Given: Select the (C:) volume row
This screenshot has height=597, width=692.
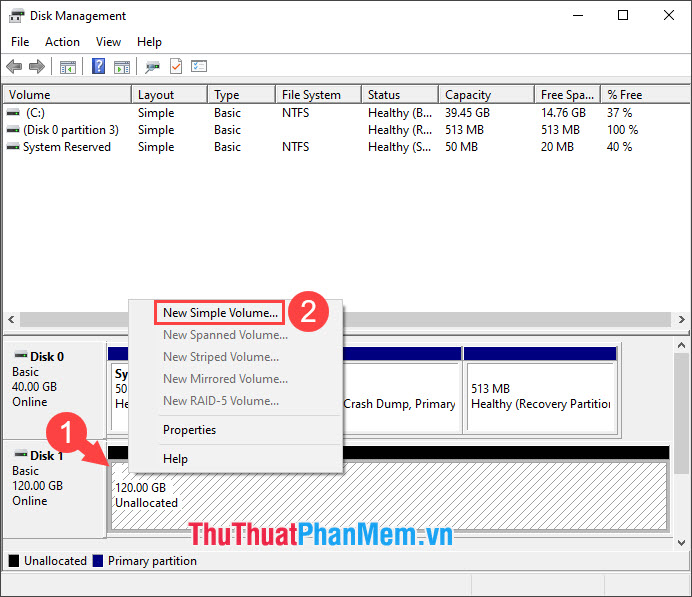Looking at the screenshot, I should click(346, 113).
